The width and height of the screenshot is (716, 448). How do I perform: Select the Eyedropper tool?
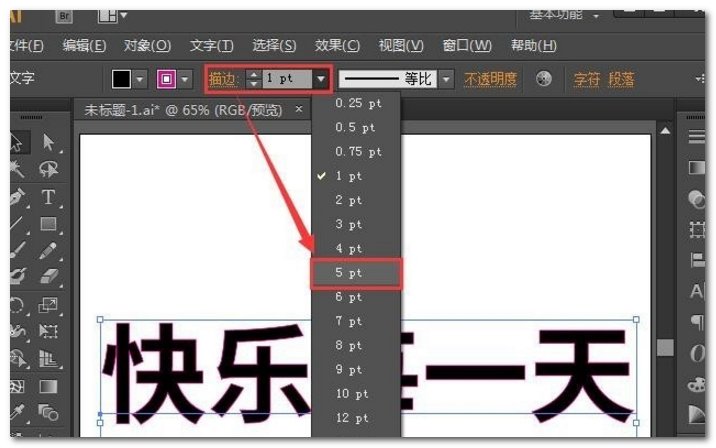(x=17, y=412)
